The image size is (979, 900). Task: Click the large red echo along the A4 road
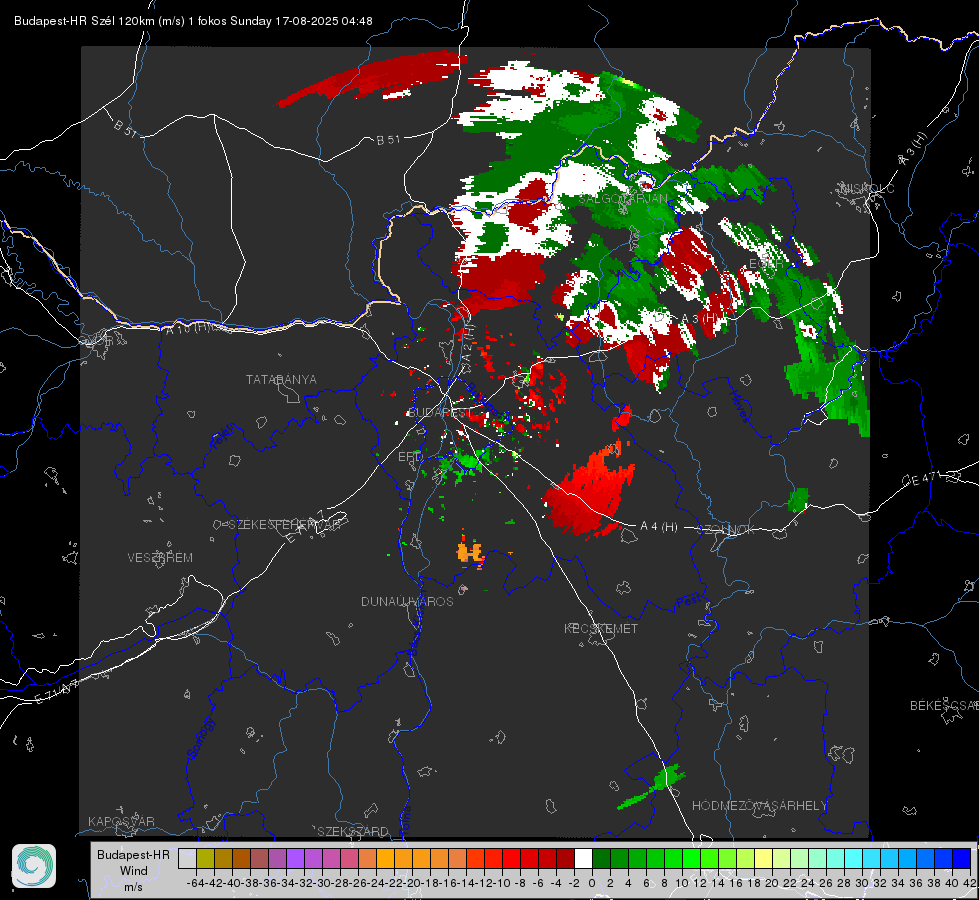pyautogui.click(x=589, y=492)
